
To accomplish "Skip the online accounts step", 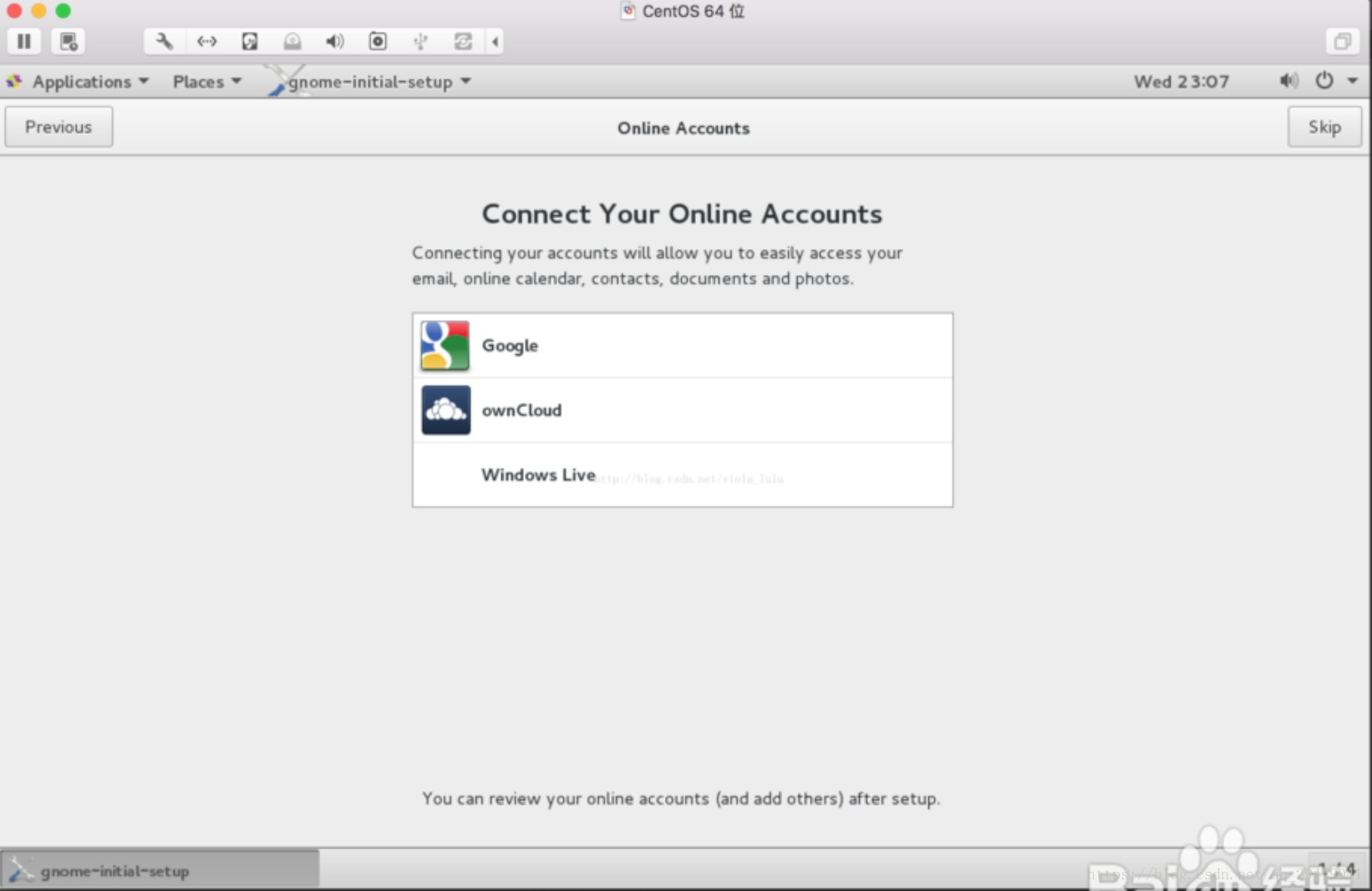I will coord(1324,127).
